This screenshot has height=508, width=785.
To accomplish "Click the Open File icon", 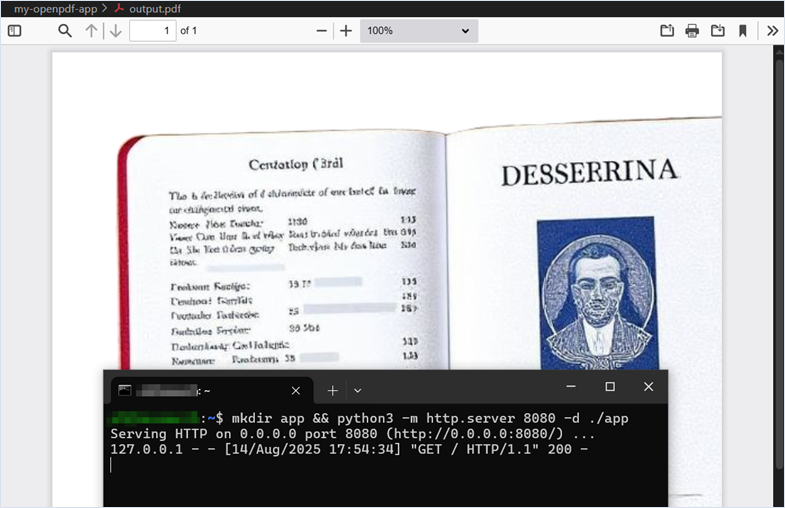I will [667, 31].
